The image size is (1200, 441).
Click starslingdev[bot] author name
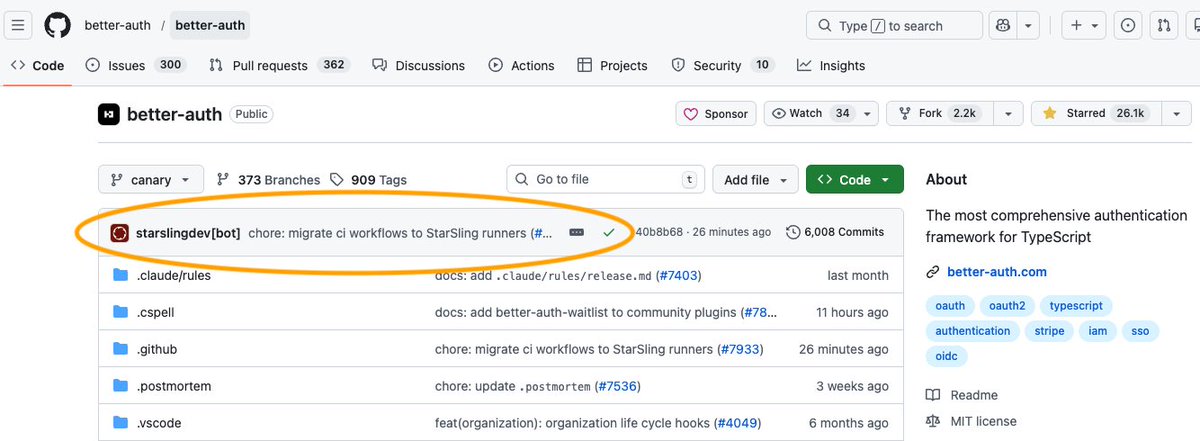[x=188, y=233]
